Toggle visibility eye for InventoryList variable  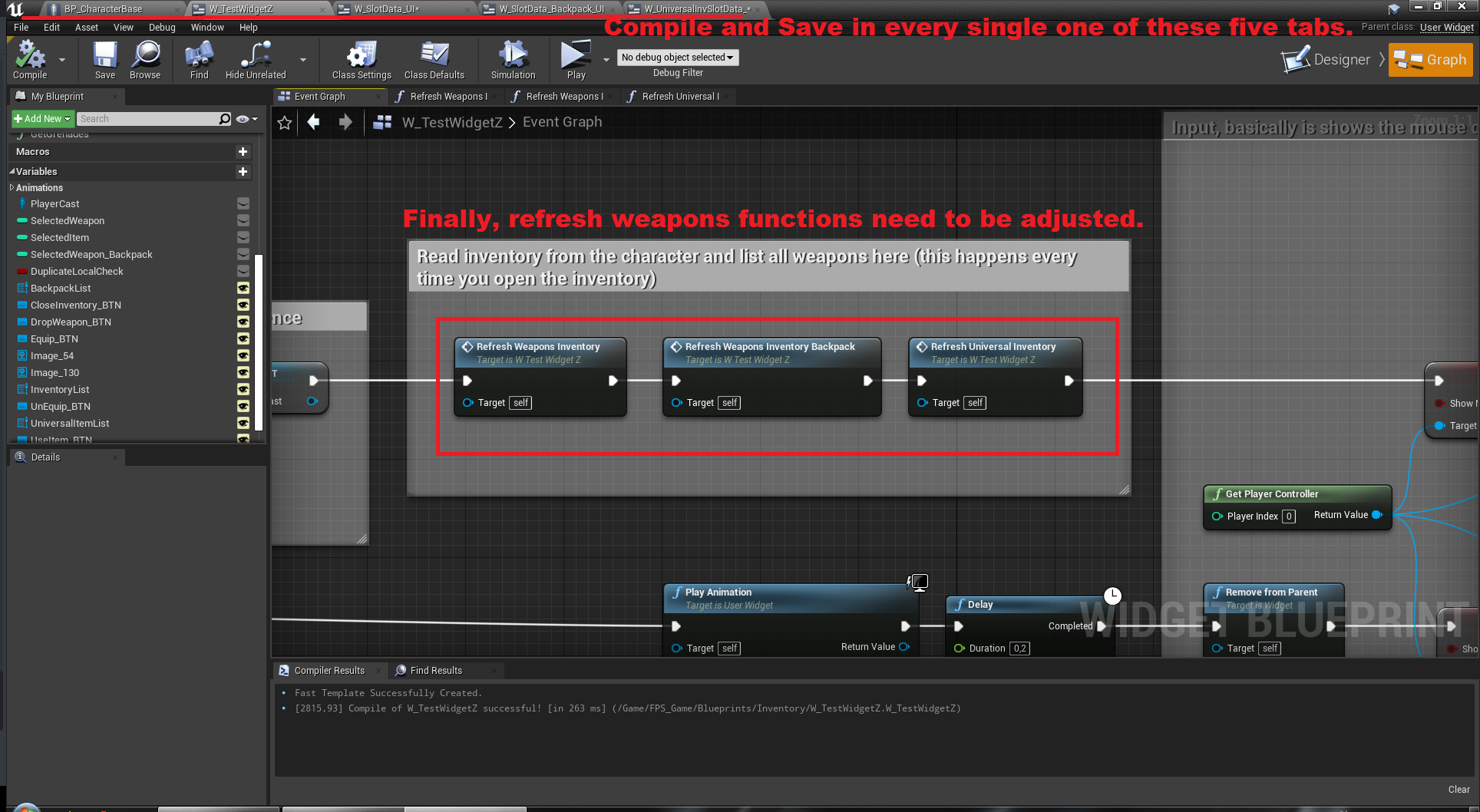[x=243, y=390]
